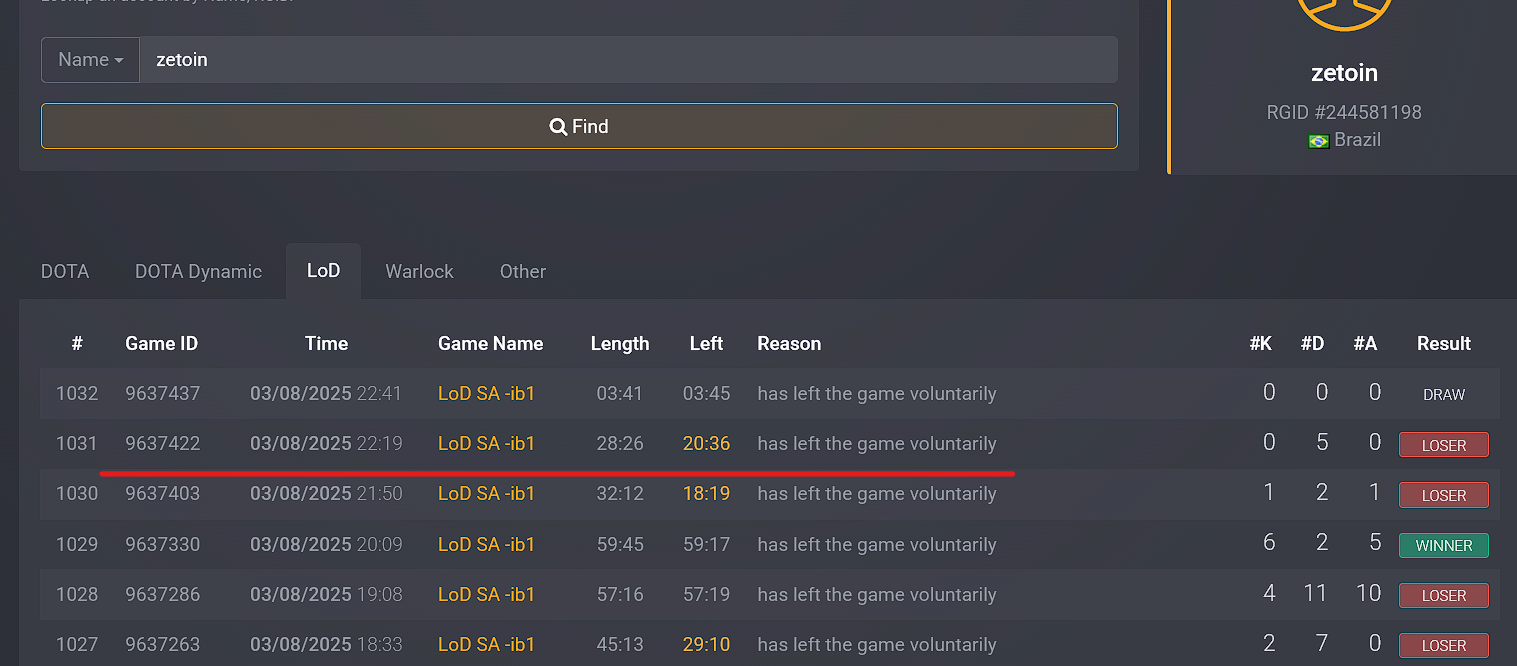The height and width of the screenshot is (666, 1517).
Task: Click the LOSER badge in row 1027
Action: coord(1444,646)
